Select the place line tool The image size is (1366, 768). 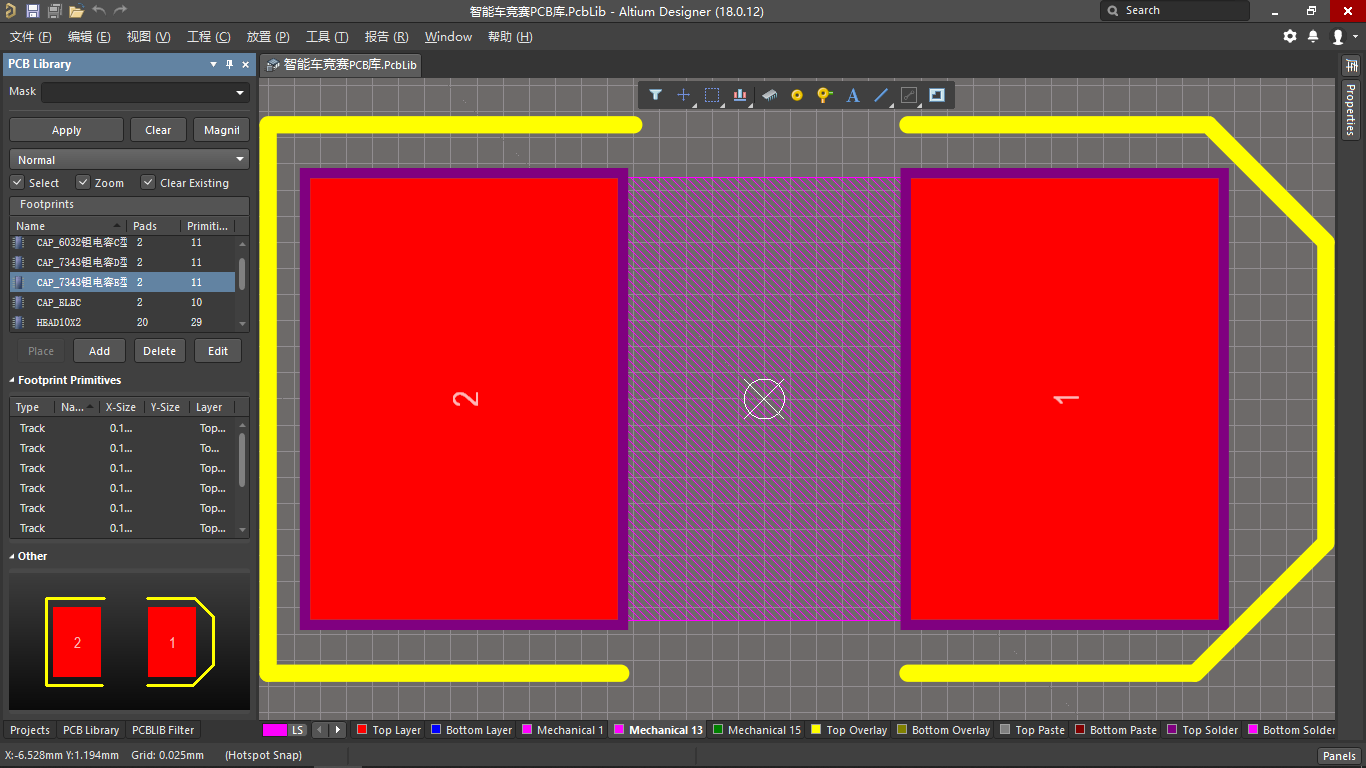(x=881, y=95)
